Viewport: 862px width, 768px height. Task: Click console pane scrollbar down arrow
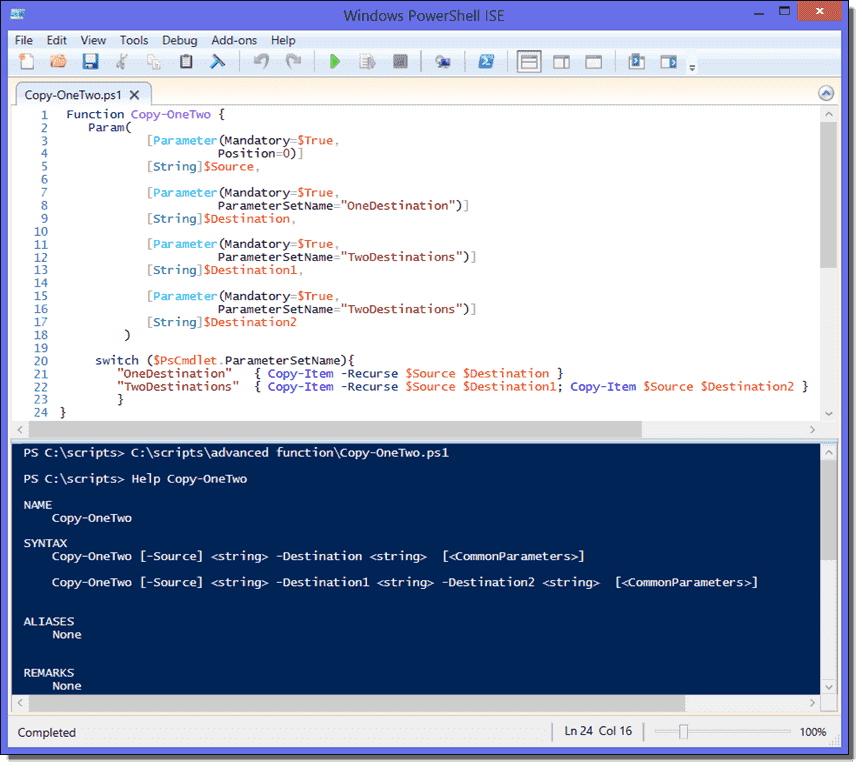point(828,687)
